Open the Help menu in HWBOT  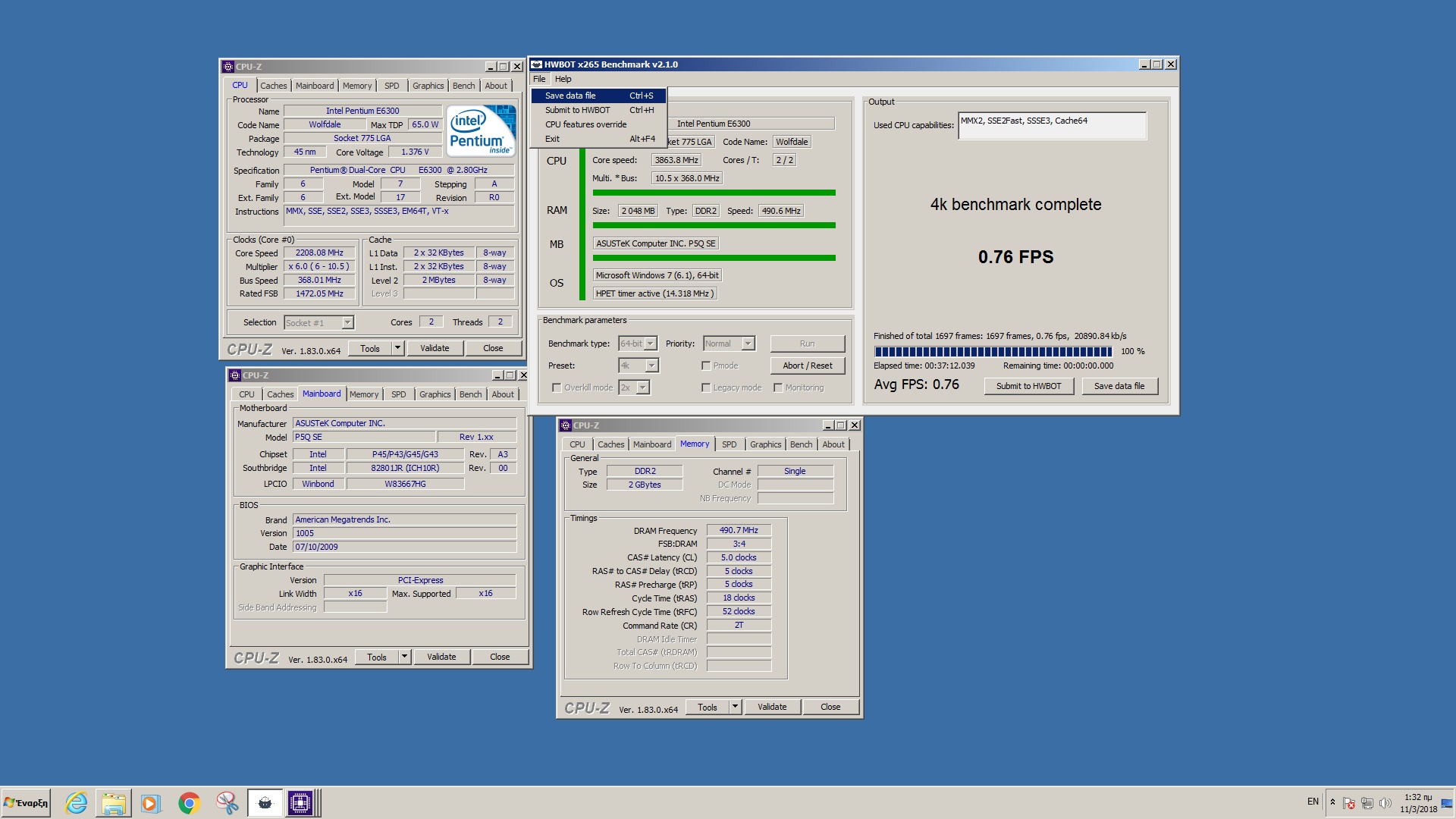563,79
